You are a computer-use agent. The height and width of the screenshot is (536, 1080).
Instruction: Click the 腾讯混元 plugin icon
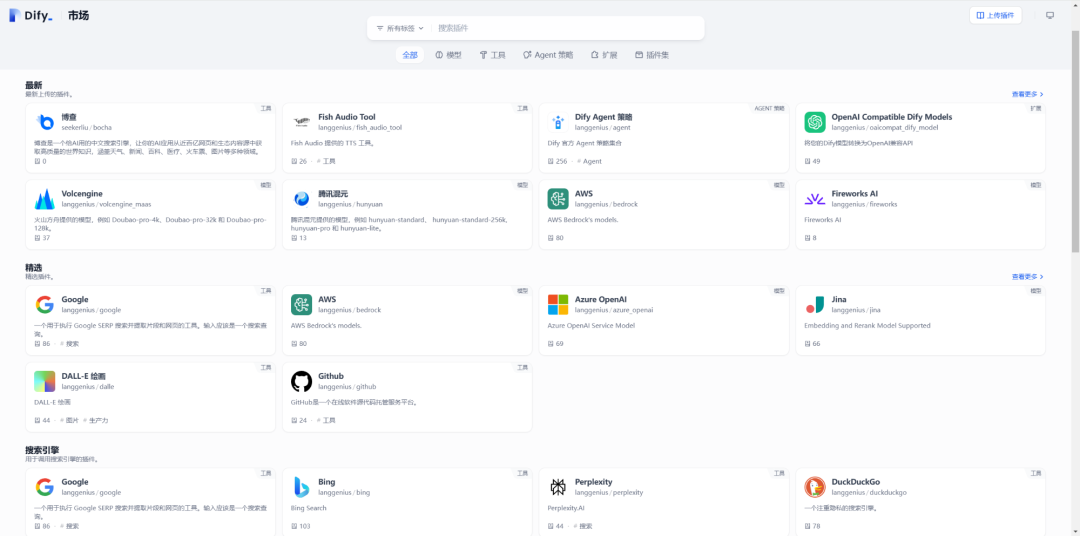click(x=301, y=199)
